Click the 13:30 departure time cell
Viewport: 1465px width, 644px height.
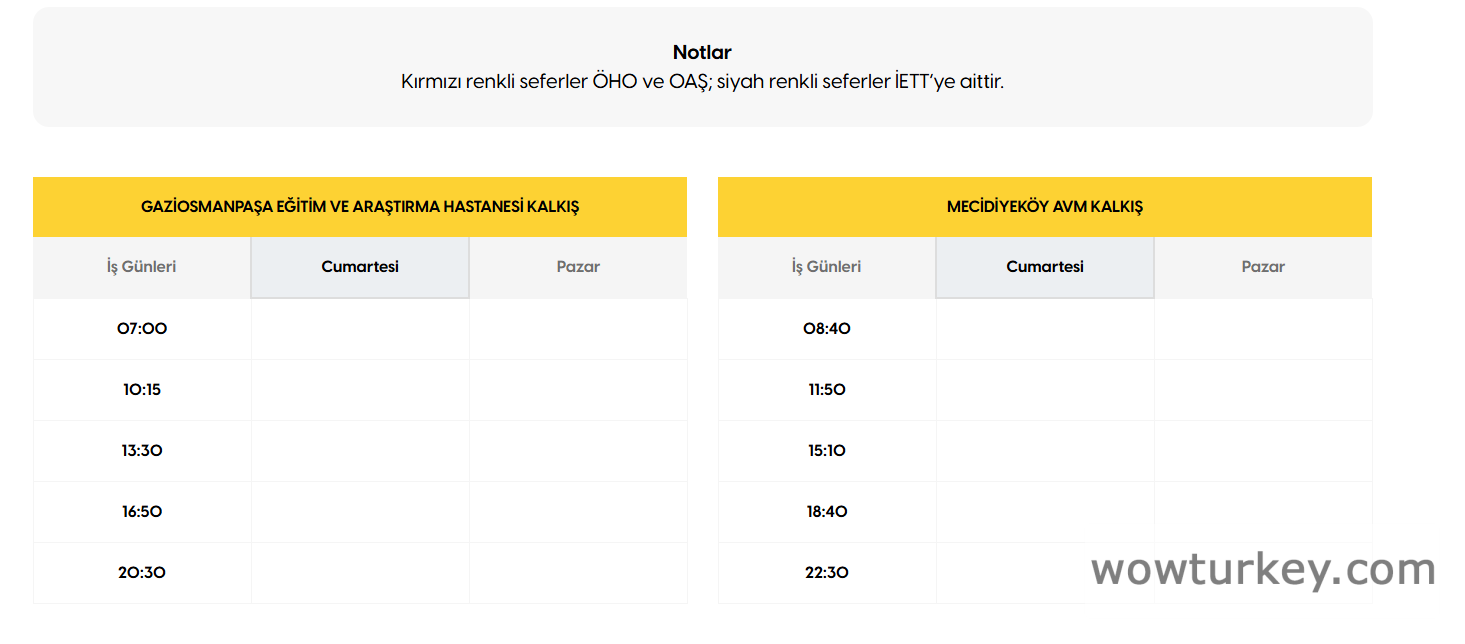[x=142, y=451]
